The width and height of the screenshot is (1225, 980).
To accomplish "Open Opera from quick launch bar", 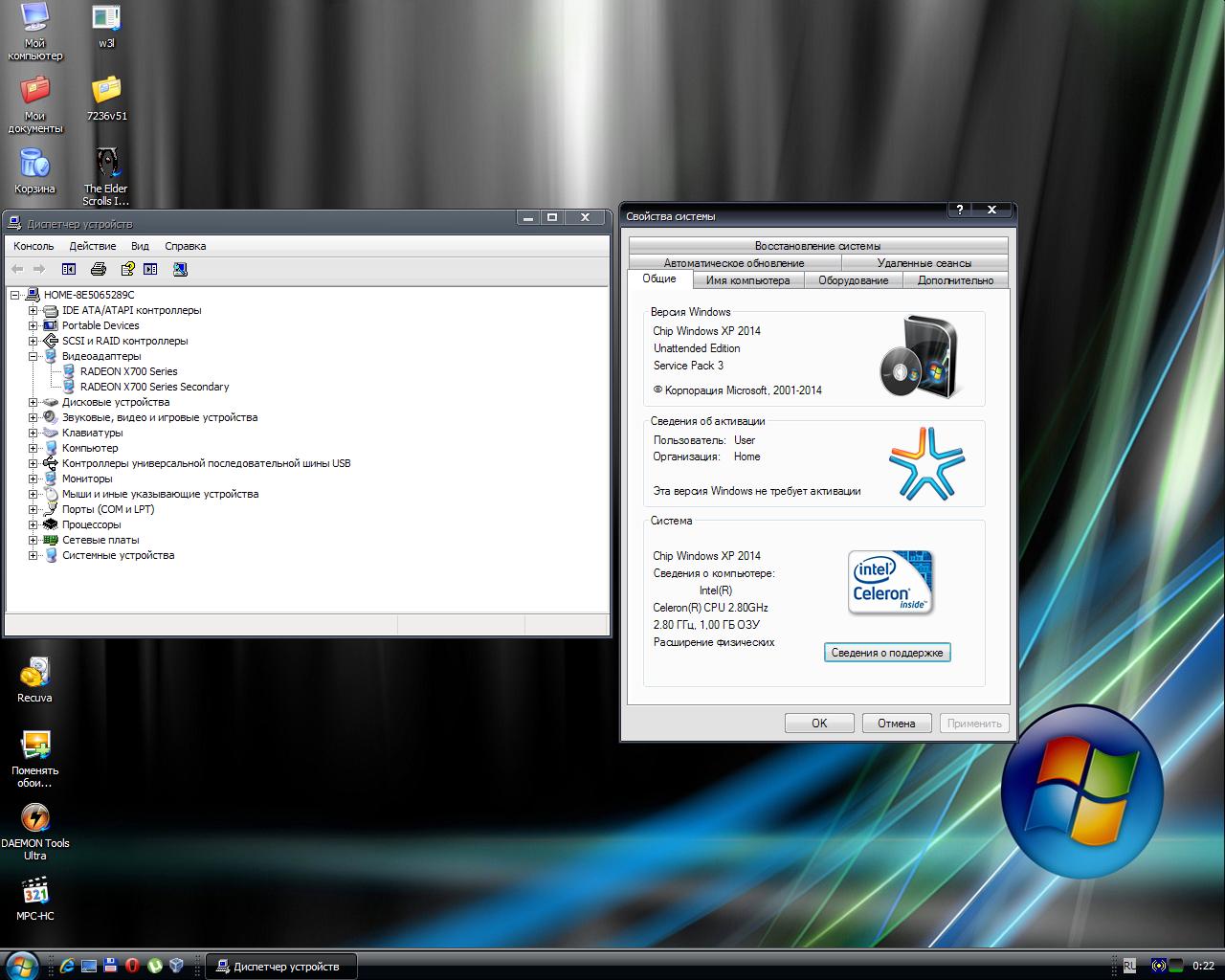I will point(132,966).
